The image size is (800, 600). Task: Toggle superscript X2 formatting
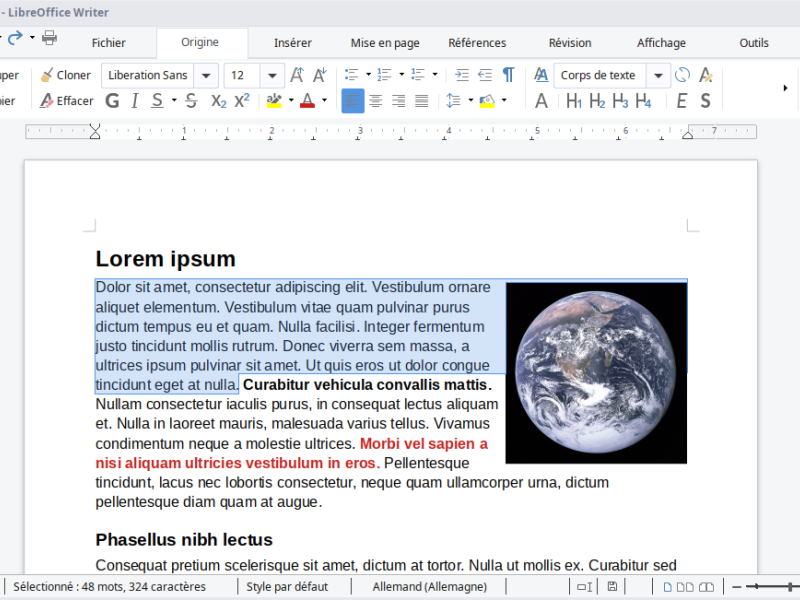tap(242, 101)
